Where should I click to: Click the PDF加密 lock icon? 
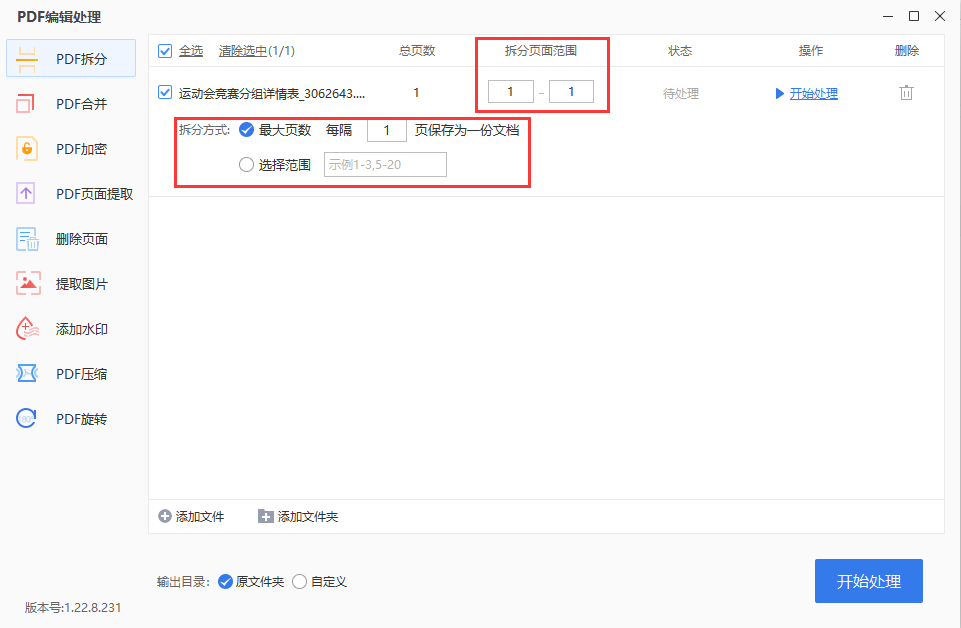point(26,148)
